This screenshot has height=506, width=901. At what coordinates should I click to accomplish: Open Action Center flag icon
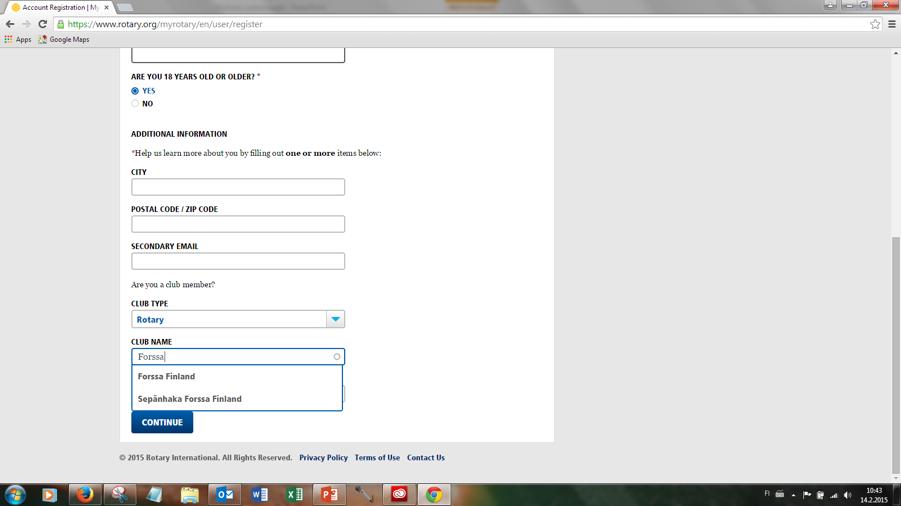pos(807,495)
